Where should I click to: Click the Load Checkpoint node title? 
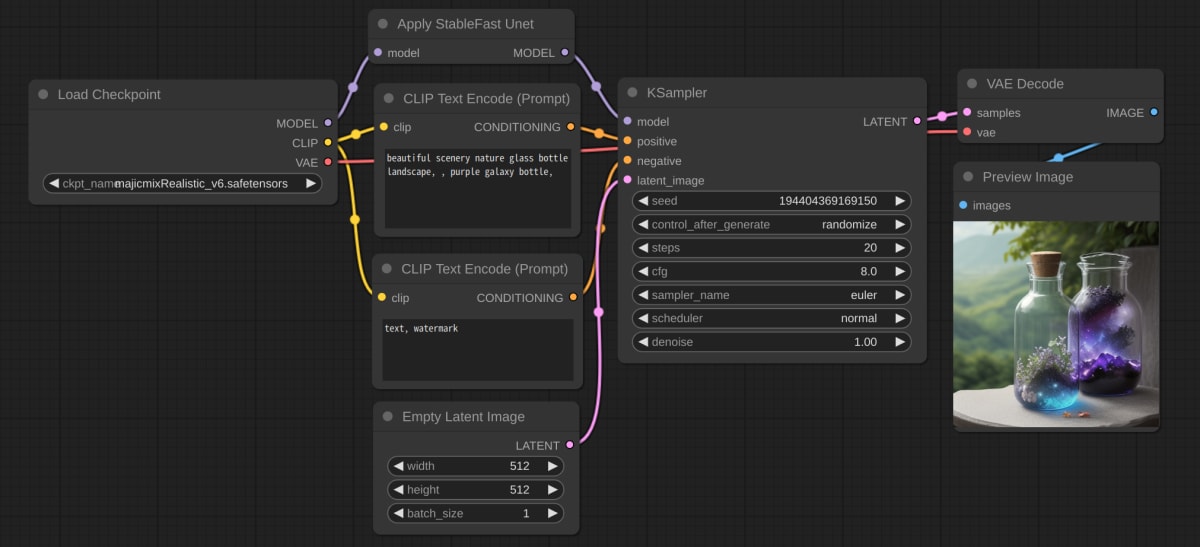coord(109,94)
